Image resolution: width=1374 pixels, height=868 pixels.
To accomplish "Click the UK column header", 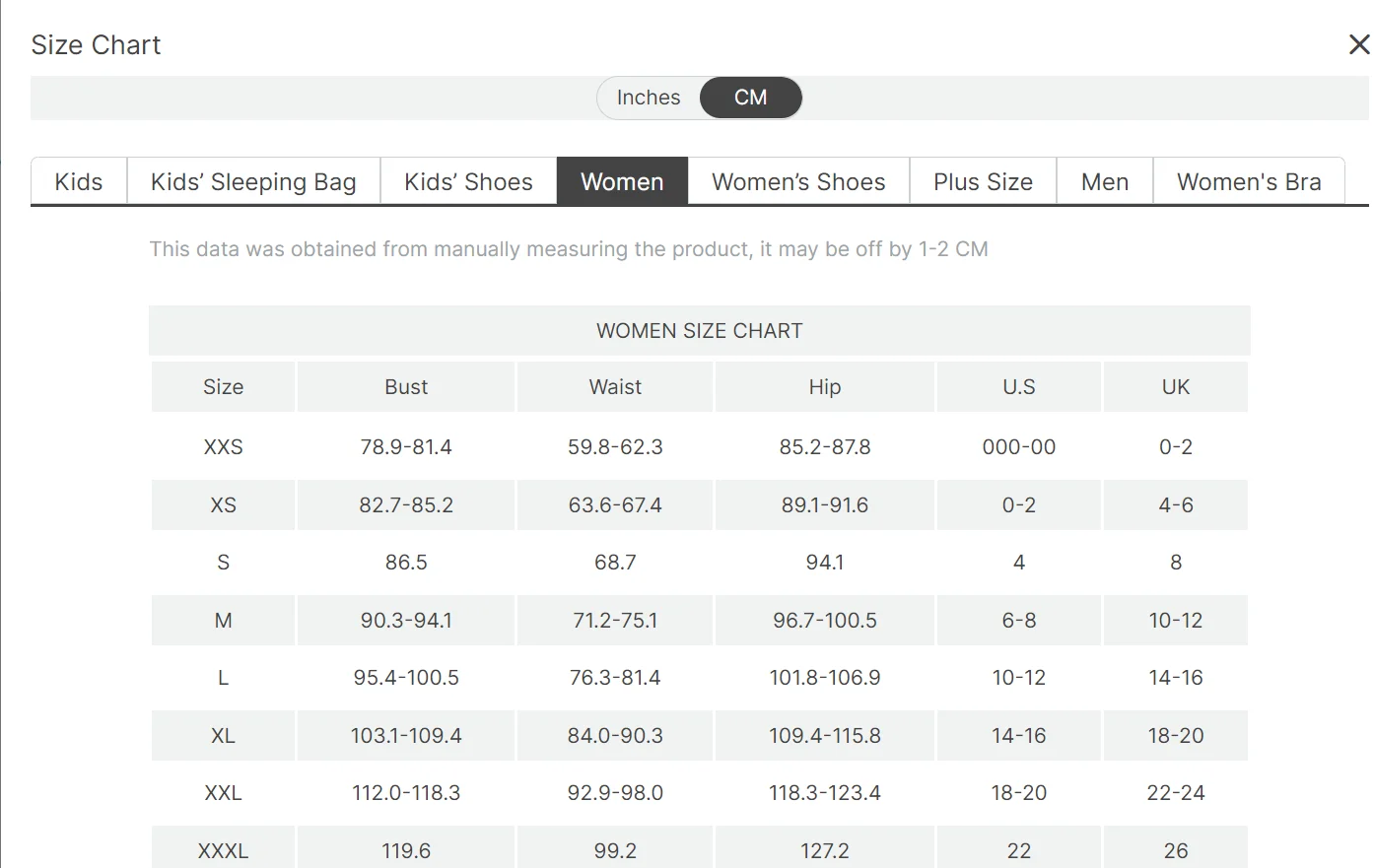I will click(x=1176, y=387).
